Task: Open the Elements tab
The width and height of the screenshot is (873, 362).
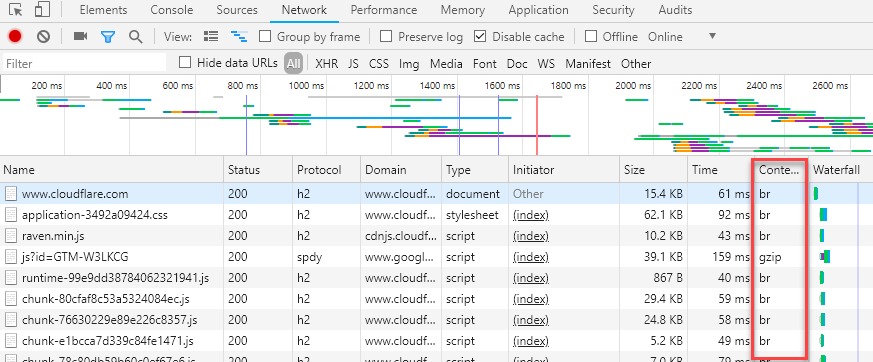Action: click(103, 10)
